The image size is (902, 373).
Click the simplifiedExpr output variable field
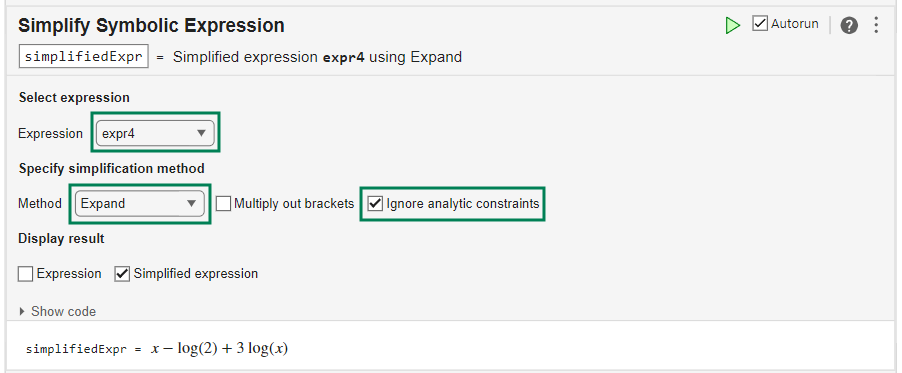coord(84,57)
